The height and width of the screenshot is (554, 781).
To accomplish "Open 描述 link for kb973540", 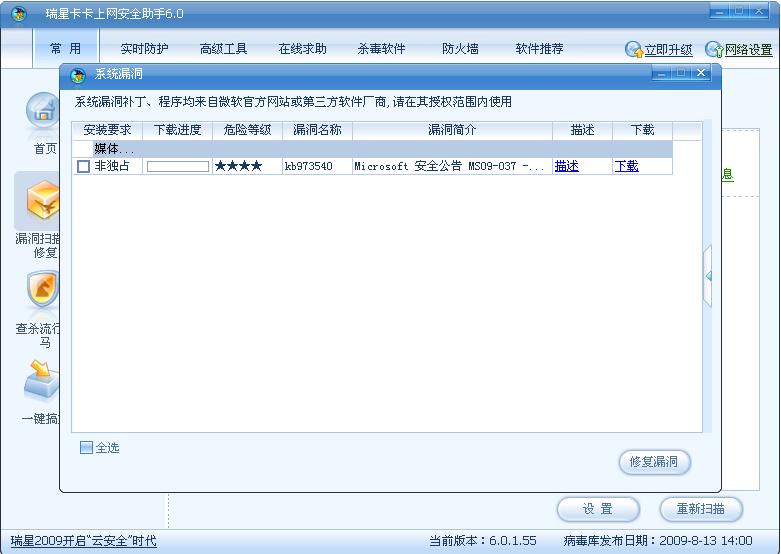I will [567, 166].
